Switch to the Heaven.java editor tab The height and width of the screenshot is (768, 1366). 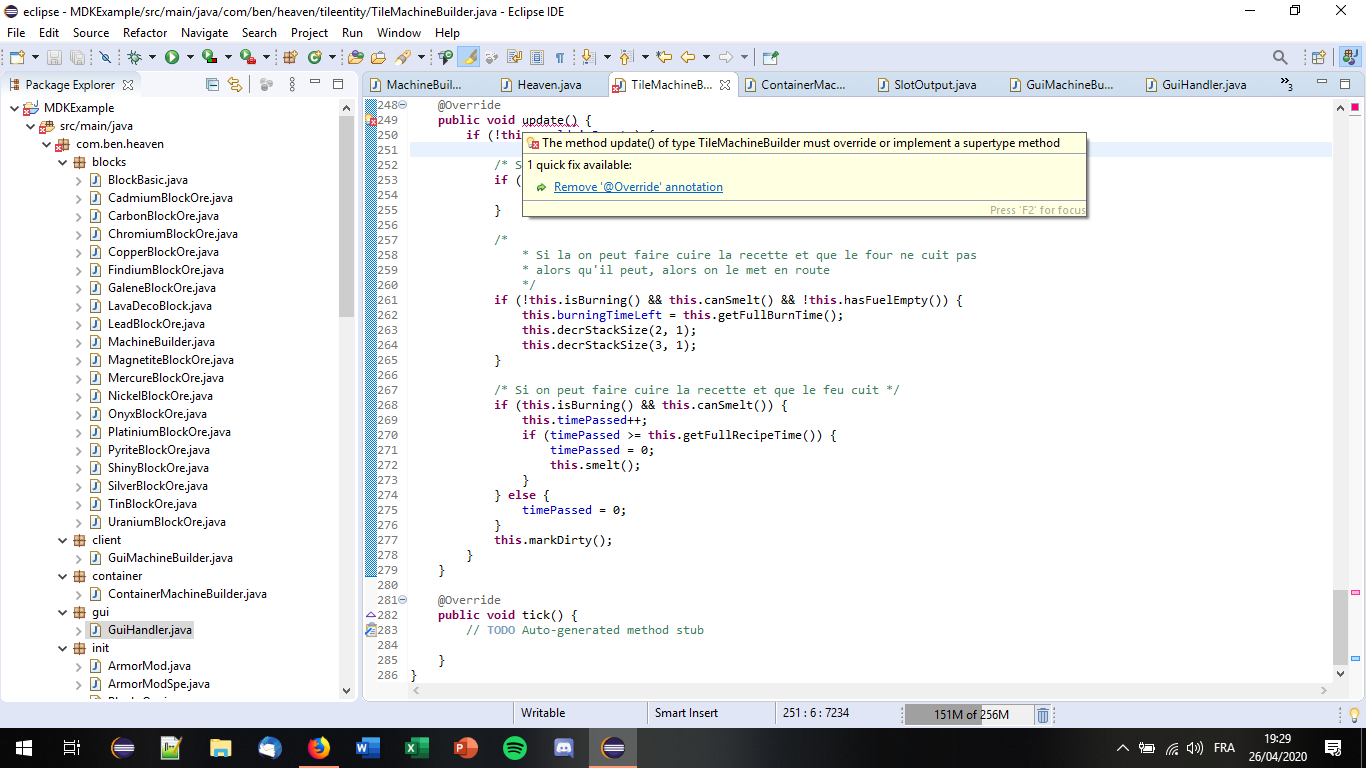click(548, 85)
